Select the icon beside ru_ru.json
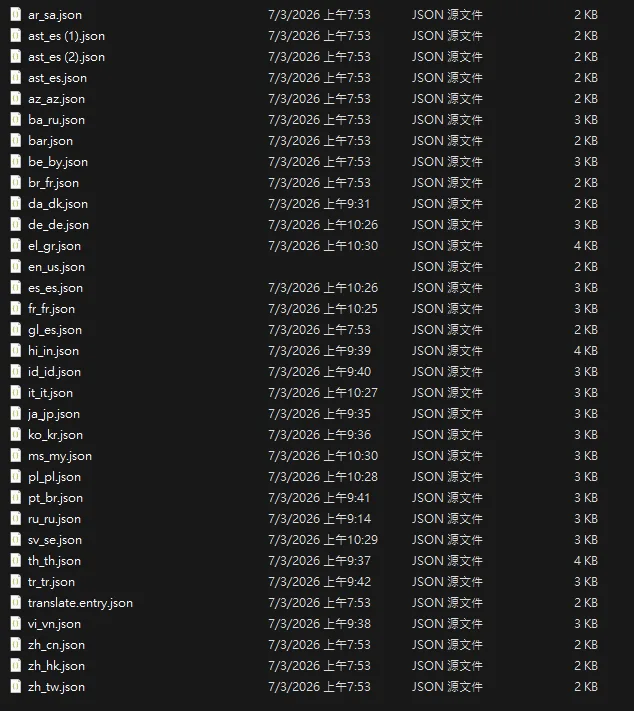 tap(16, 518)
